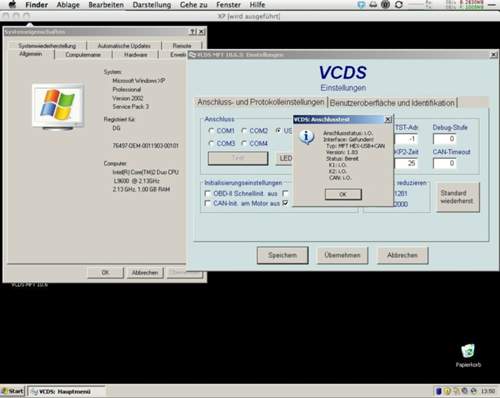Click the CAN-Timeout input field
This screenshot has height=398, width=500.
[x=444, y=163]
